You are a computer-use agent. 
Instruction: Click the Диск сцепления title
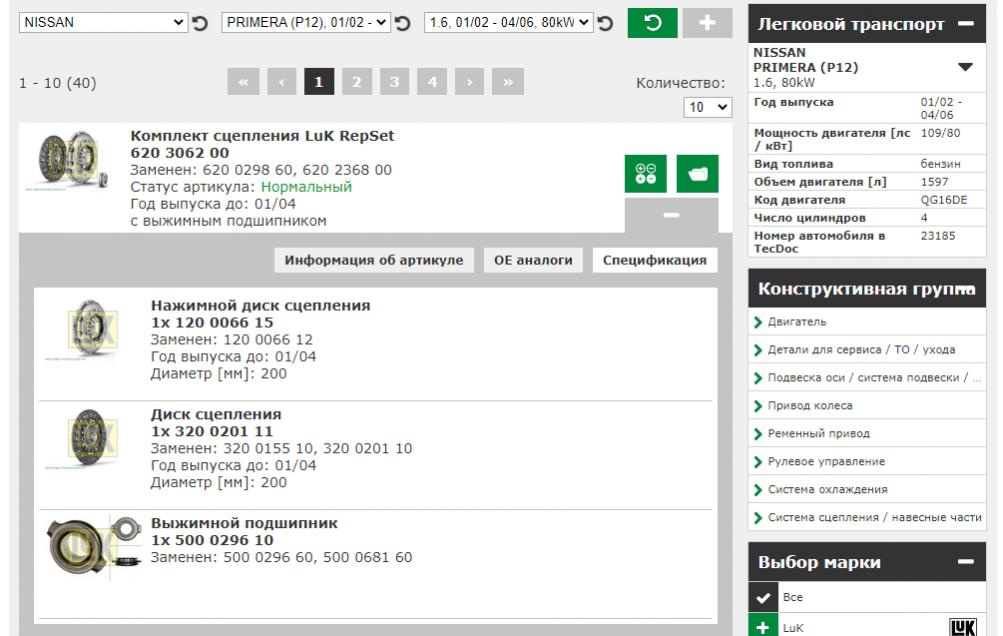pos(216,414)
